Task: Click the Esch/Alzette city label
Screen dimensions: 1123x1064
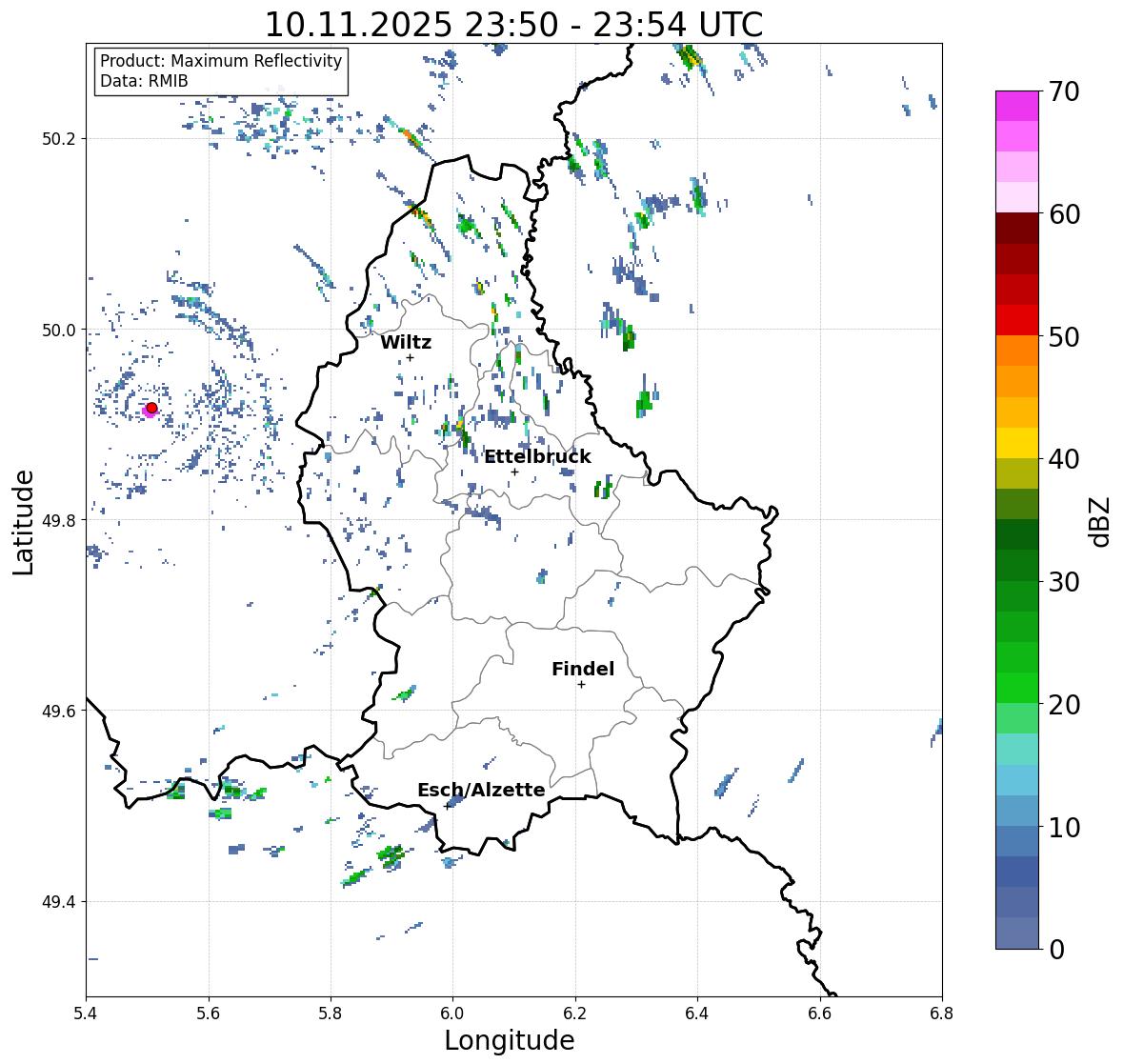Action: pyautogui.click(x=481, y=790)
